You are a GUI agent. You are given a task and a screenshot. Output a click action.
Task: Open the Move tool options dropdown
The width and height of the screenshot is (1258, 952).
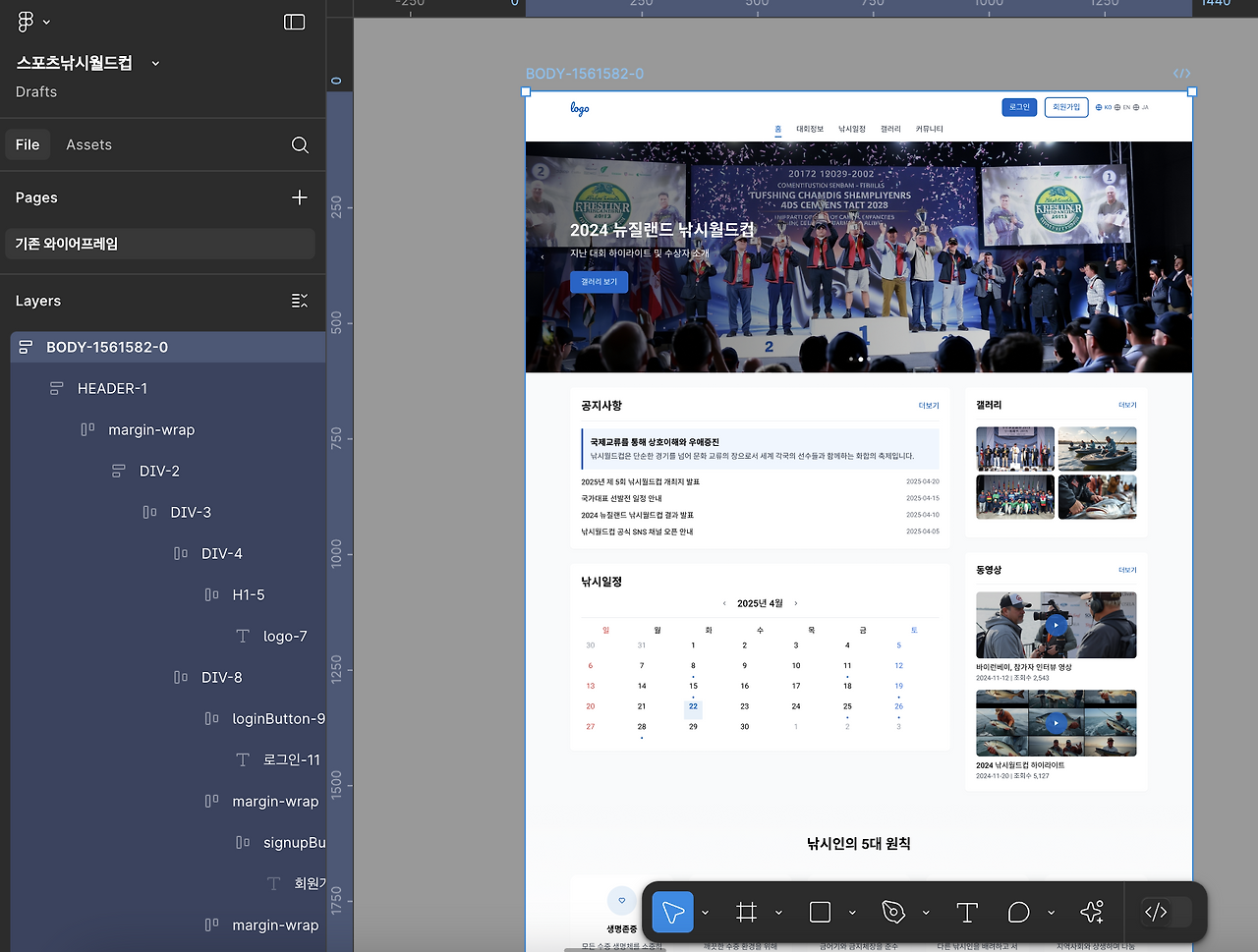705,913
